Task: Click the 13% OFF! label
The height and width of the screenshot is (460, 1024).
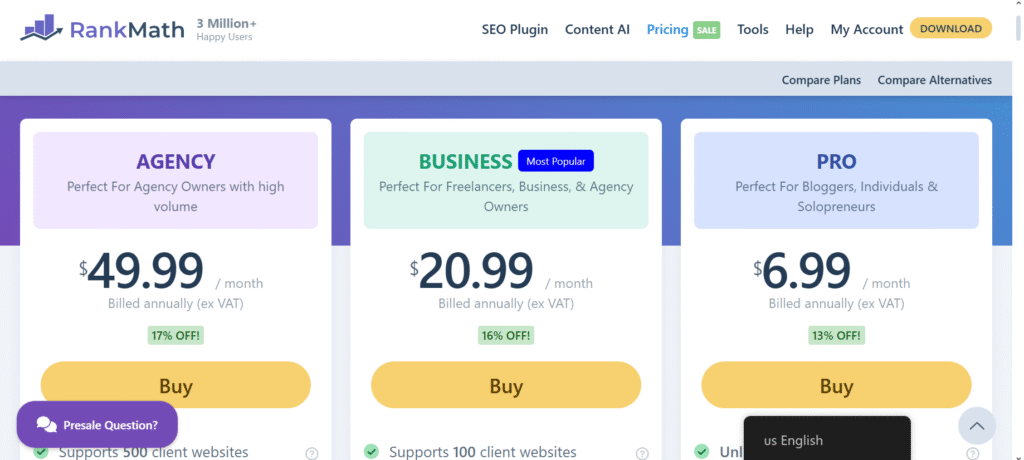Action: coord(837,336)
